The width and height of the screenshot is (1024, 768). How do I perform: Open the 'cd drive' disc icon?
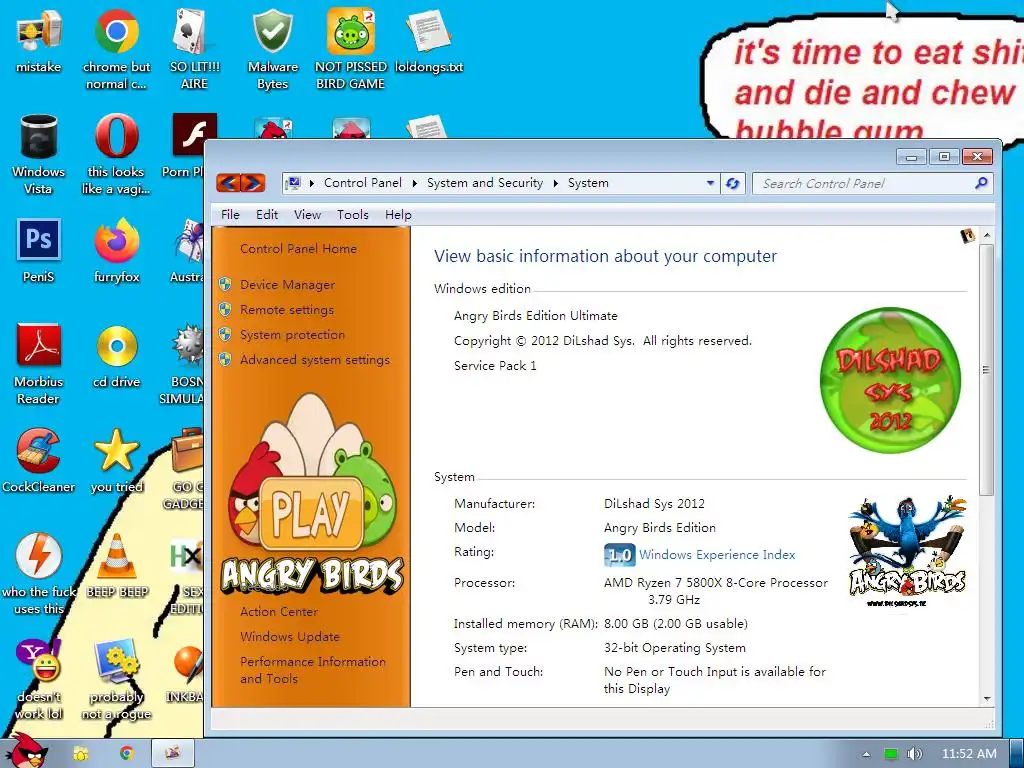(116, 356)
